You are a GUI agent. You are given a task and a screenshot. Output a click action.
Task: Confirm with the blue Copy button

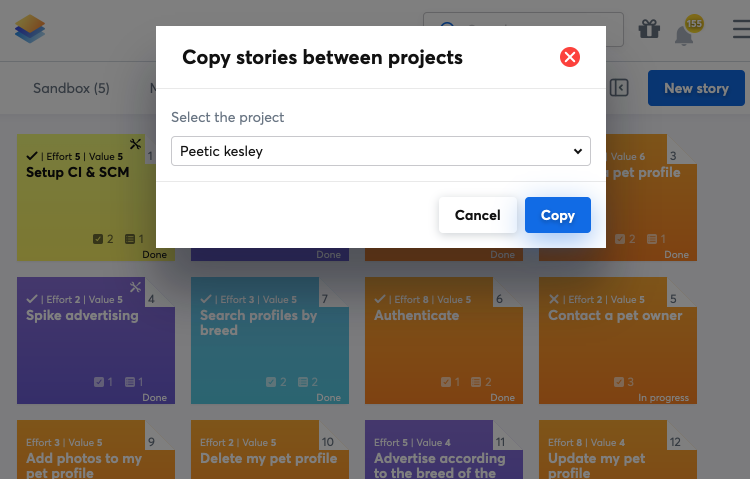pyautogui.click(x=557, y=215)
